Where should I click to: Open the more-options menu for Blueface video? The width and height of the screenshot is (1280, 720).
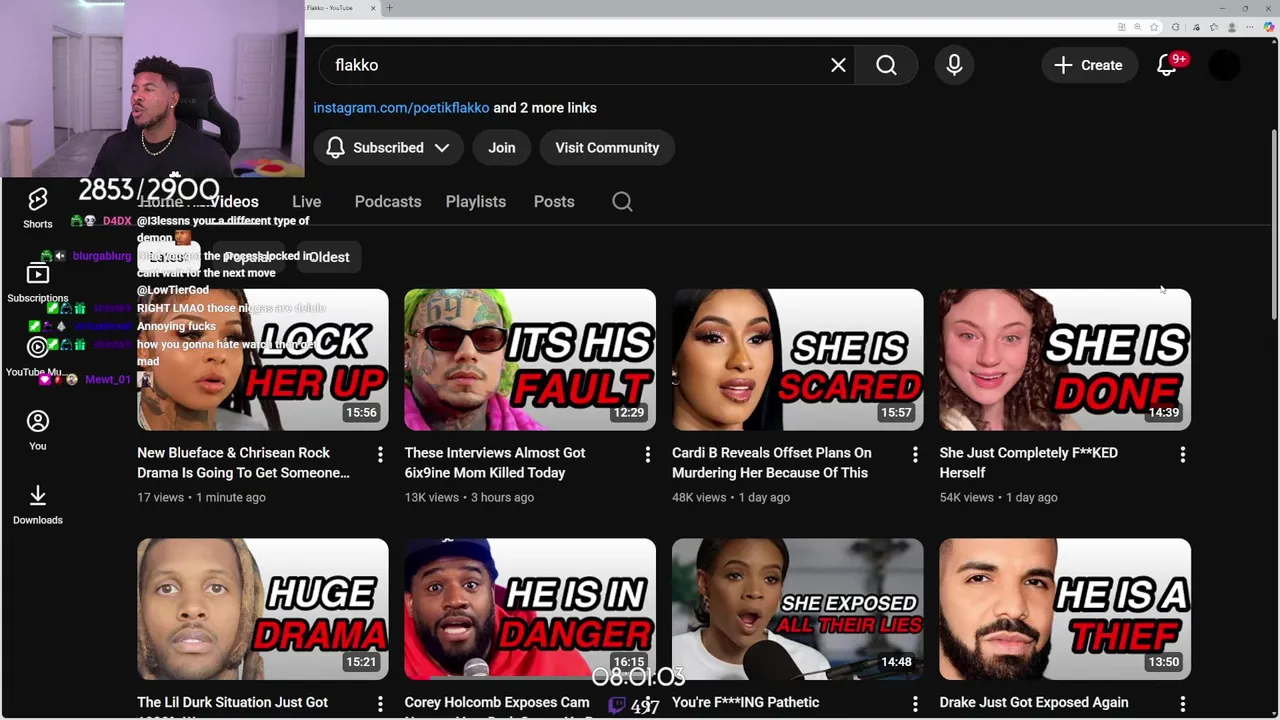point(380,455)
